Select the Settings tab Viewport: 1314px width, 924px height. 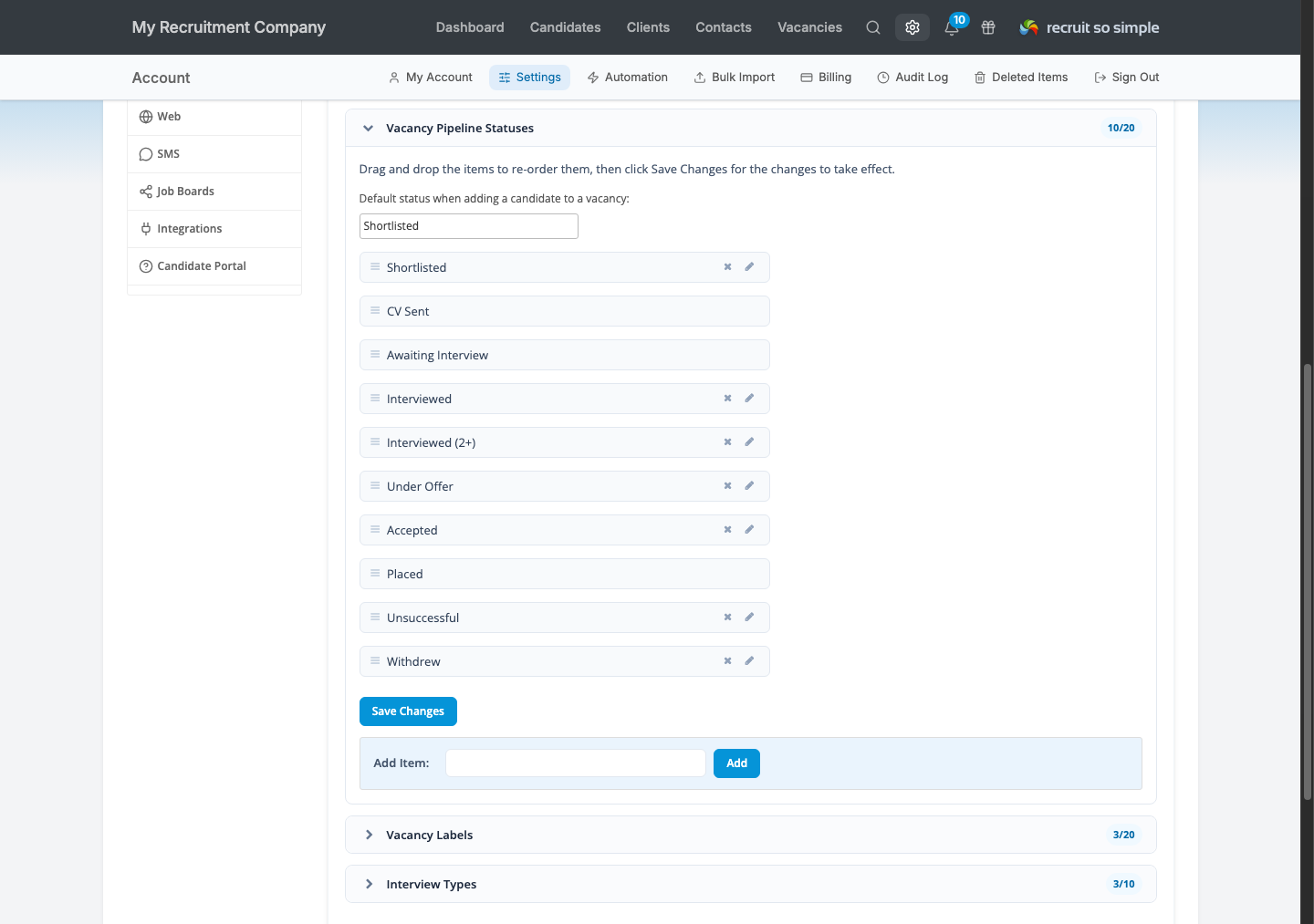click(x=530, y=78)
